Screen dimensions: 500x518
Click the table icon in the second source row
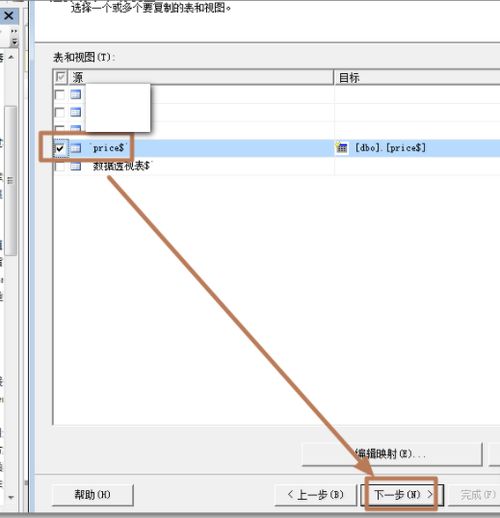click(x=76, y=112)
